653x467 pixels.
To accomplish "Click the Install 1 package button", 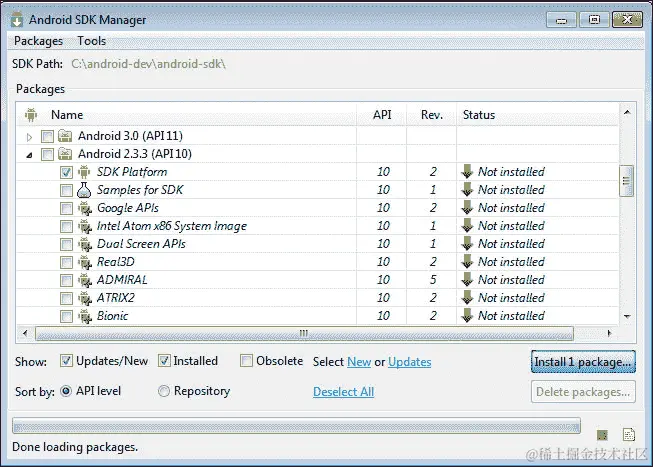I will click(583, 362).
